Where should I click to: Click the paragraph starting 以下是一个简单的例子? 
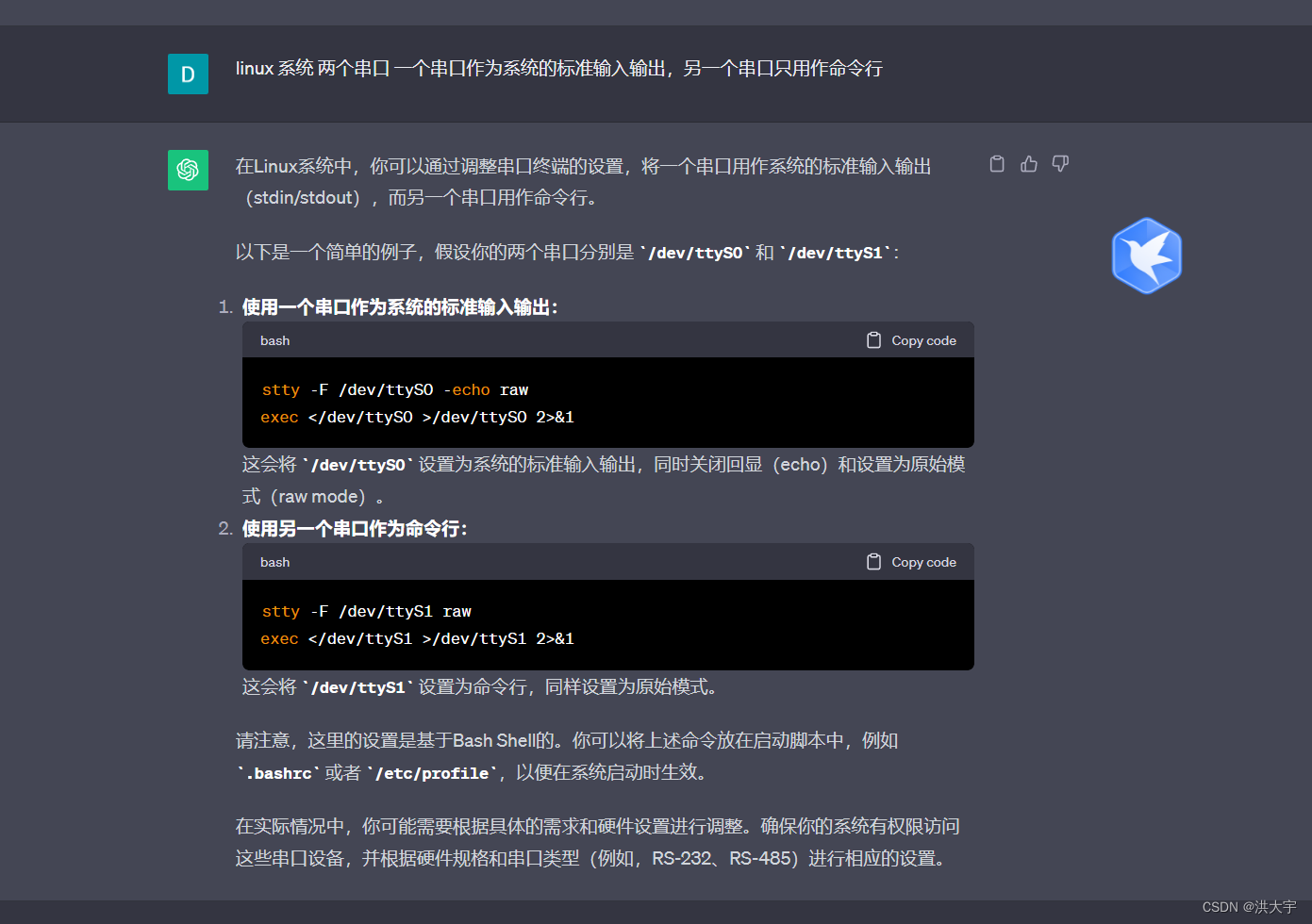(567, 253)
